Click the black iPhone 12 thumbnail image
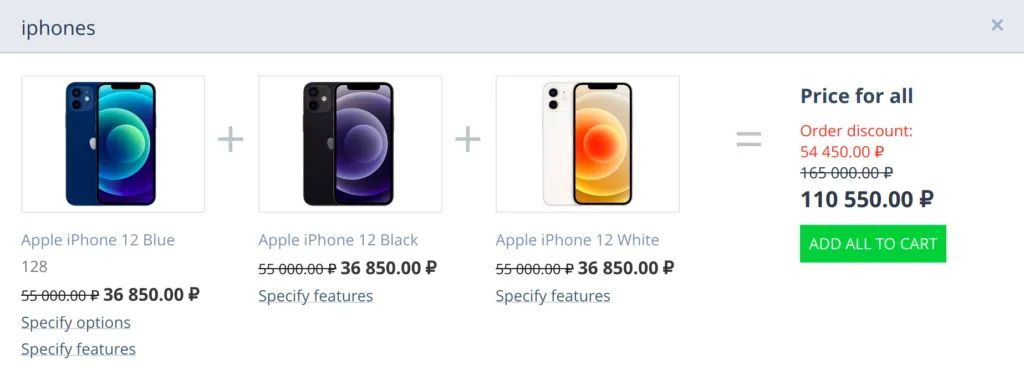Screen dimensions: 1024x370 pyautogui.click(x=350, y=144)
